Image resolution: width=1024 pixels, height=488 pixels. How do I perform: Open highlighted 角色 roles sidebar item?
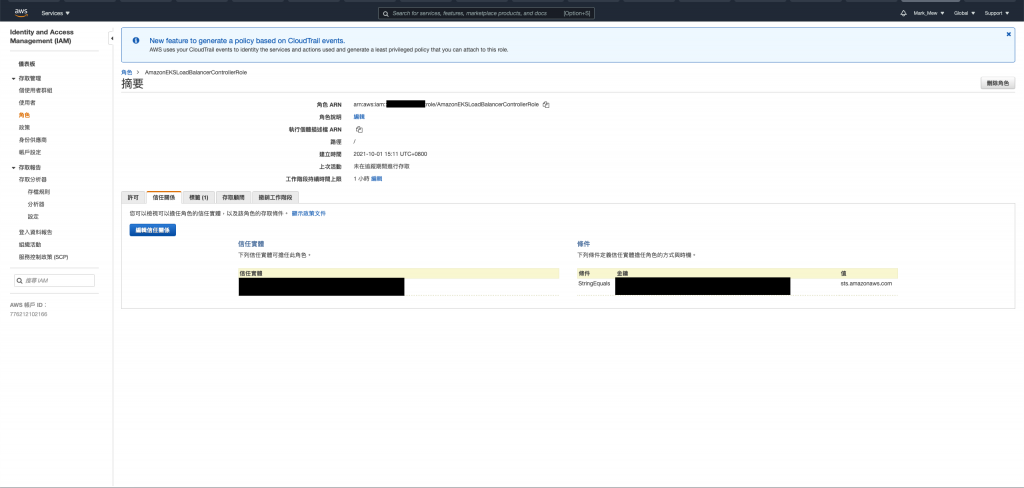point(24,115)
